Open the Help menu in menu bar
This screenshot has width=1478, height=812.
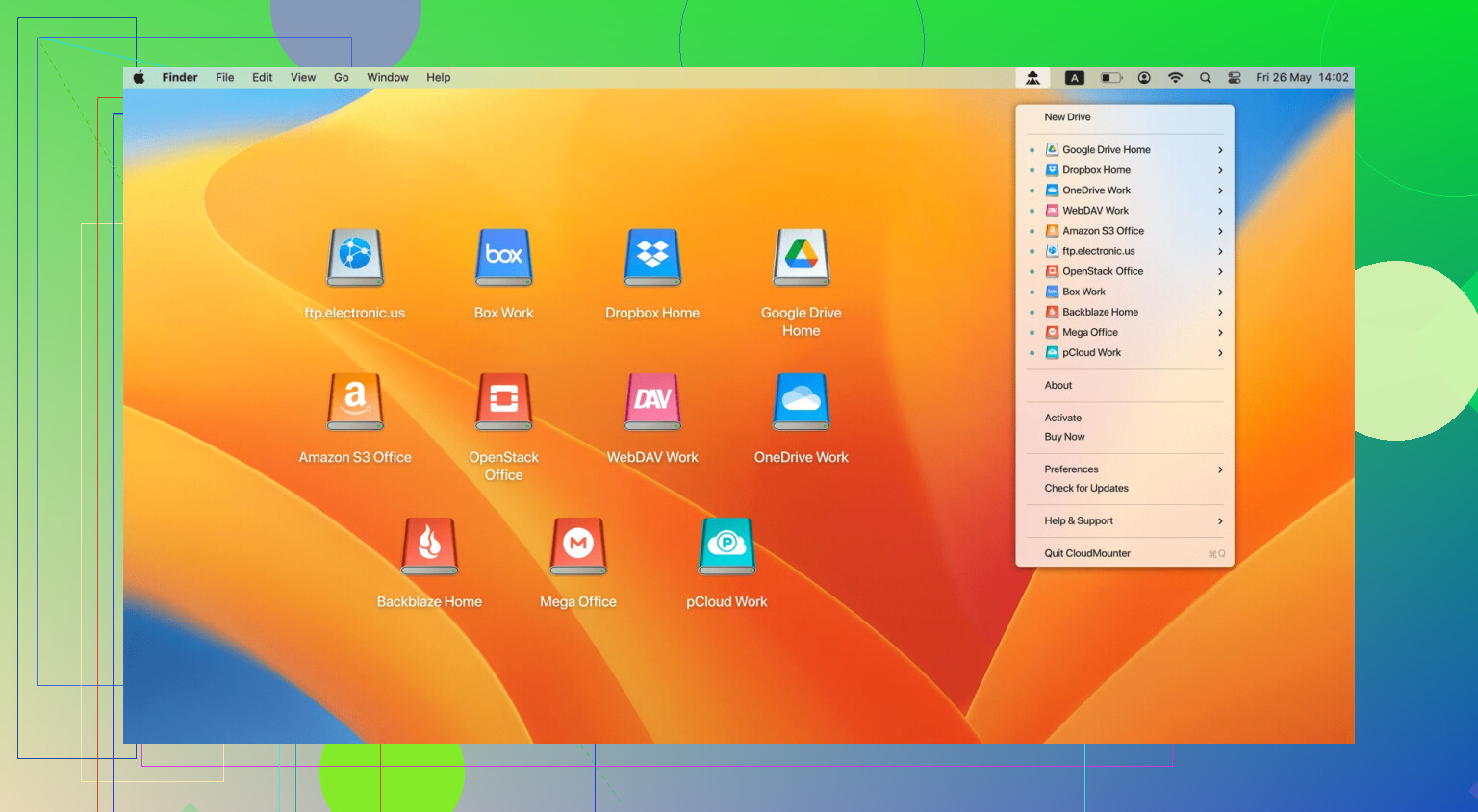click(439, 78)
